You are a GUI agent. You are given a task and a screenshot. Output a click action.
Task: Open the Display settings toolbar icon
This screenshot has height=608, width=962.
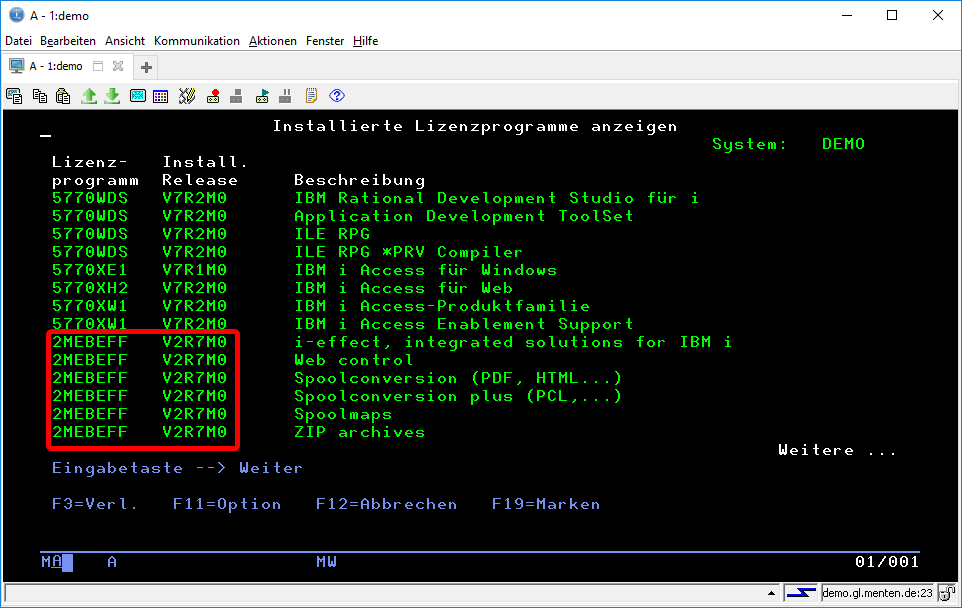coord(137,96)
